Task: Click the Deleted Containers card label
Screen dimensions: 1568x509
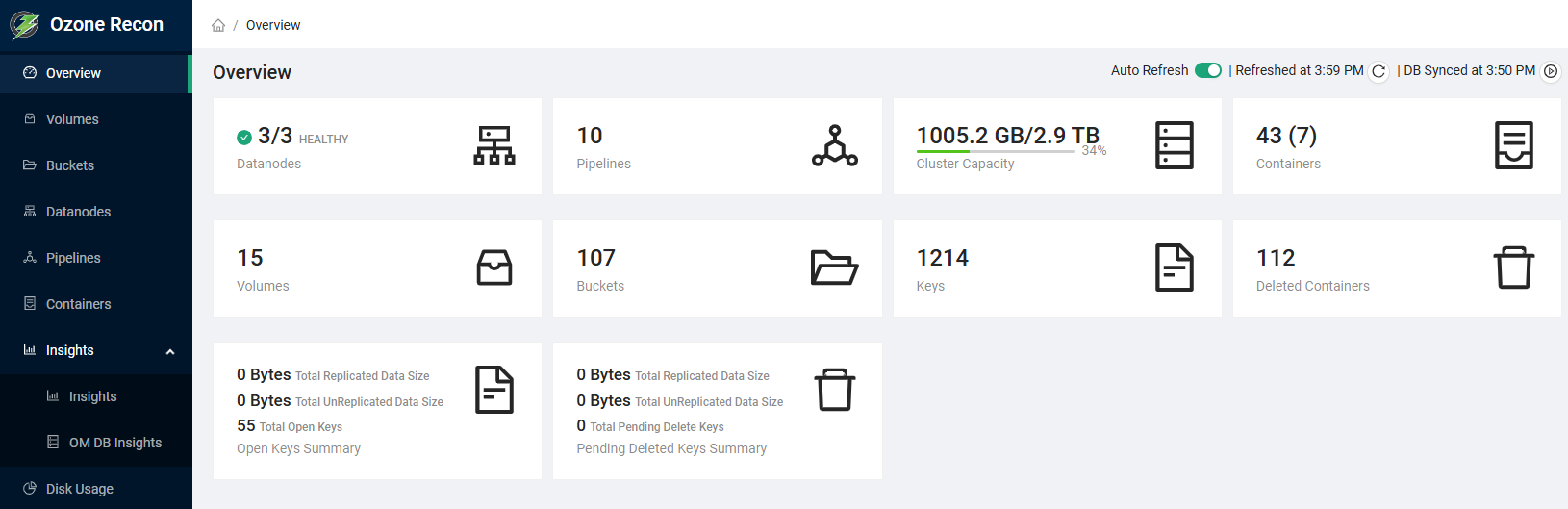Action: point(1313,286)
